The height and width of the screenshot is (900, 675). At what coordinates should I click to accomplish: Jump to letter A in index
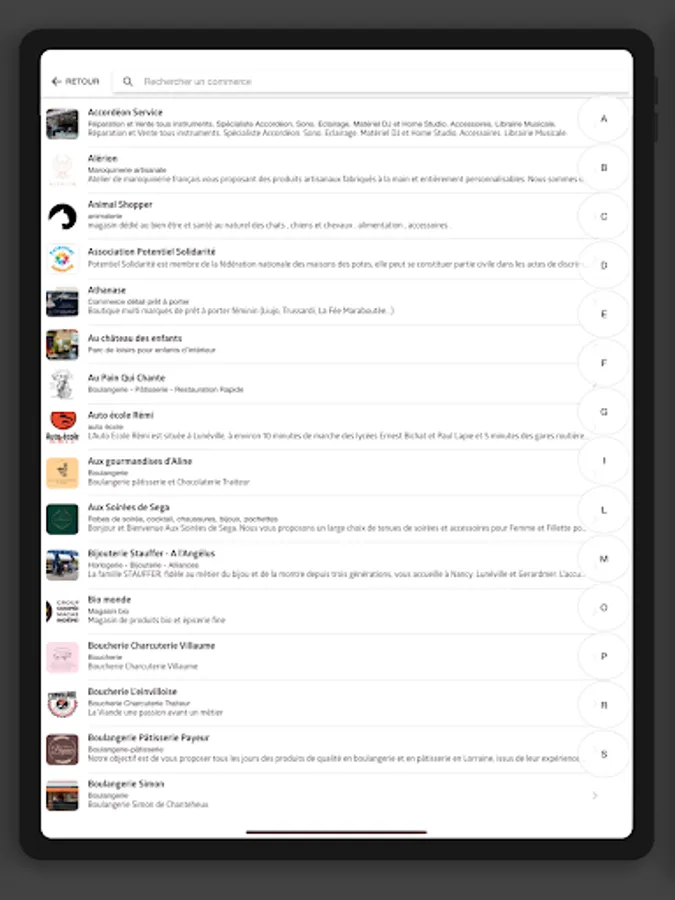[603, 119]
